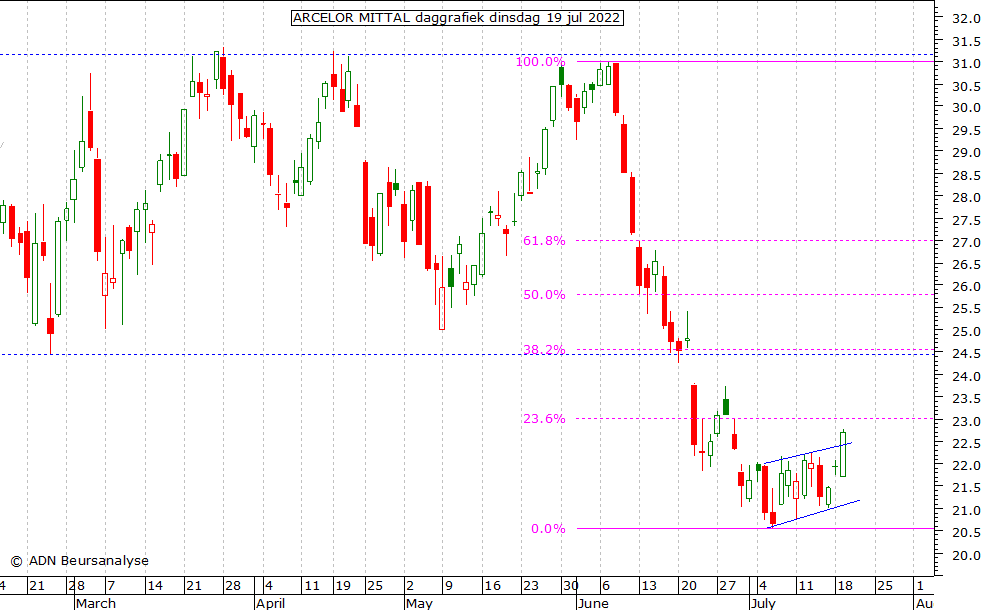Click the 30.0 price axis label
This screenshot has height=610, width=985.
(966, 107)
